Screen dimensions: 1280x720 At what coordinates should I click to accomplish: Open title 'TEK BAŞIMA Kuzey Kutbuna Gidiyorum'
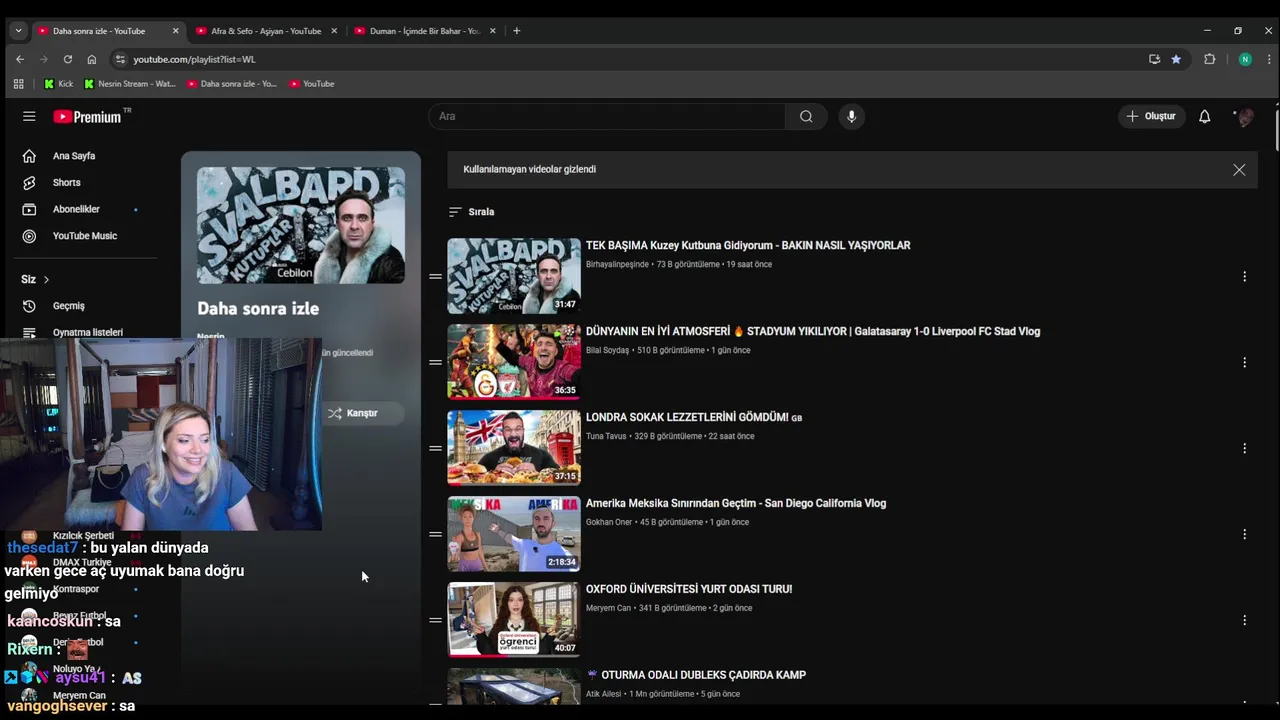(748, 246)
